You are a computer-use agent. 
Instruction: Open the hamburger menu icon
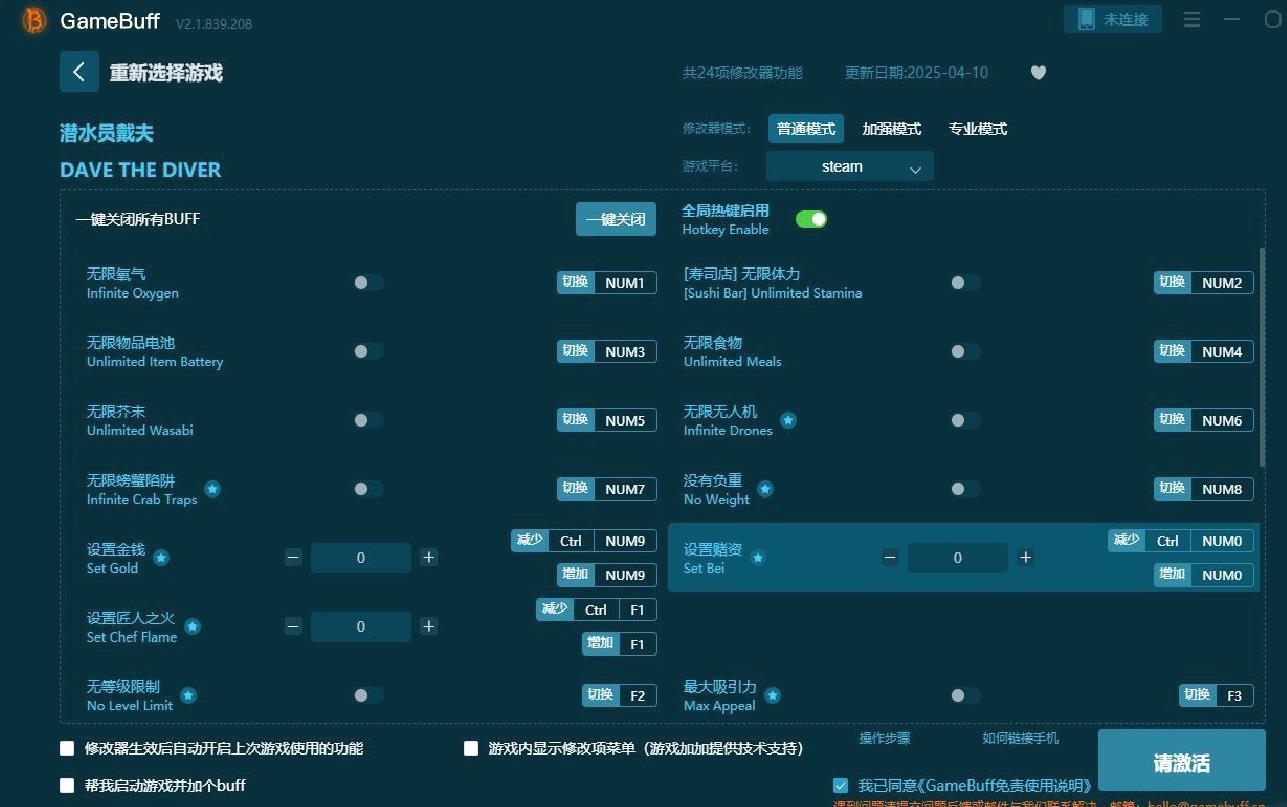1192,20
